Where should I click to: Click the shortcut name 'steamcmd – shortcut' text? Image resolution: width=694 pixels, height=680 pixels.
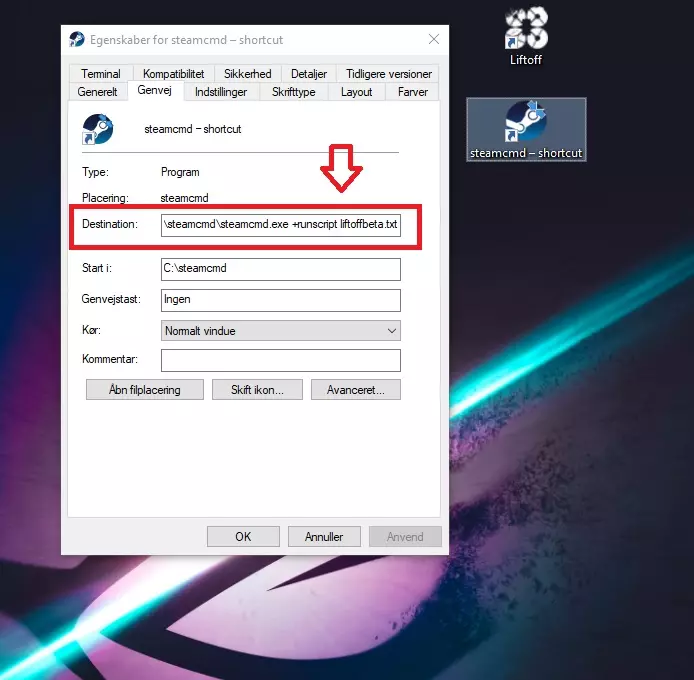click(x=193, y=129)
